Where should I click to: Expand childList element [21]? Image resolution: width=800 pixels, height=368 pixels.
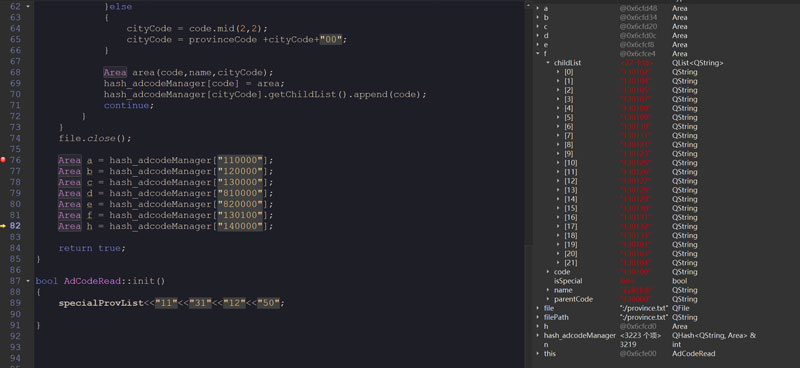558,263
